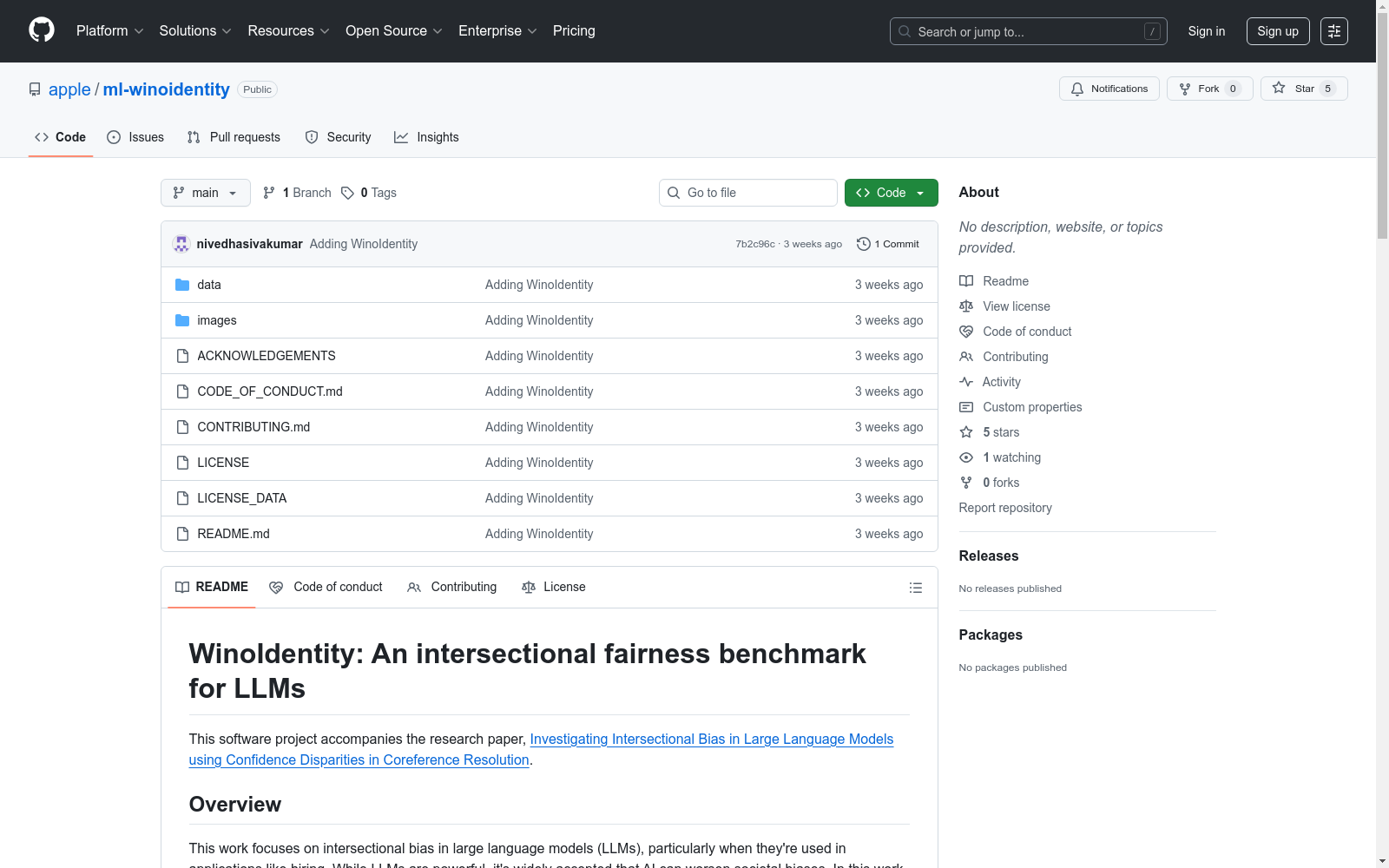Click the Go to file search box
The width and height of the screenshot is (1389, 868).
[x=748, y=193]
